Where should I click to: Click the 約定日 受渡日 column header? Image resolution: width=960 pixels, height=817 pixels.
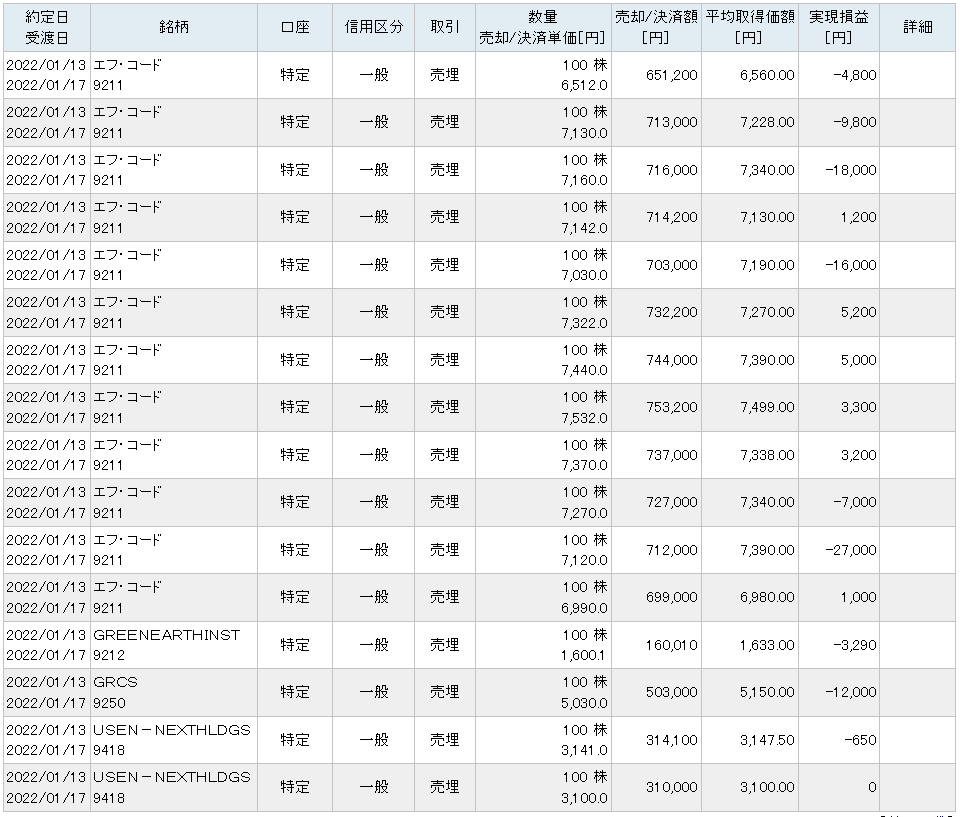pyautogui.click(x=47, y=27)
